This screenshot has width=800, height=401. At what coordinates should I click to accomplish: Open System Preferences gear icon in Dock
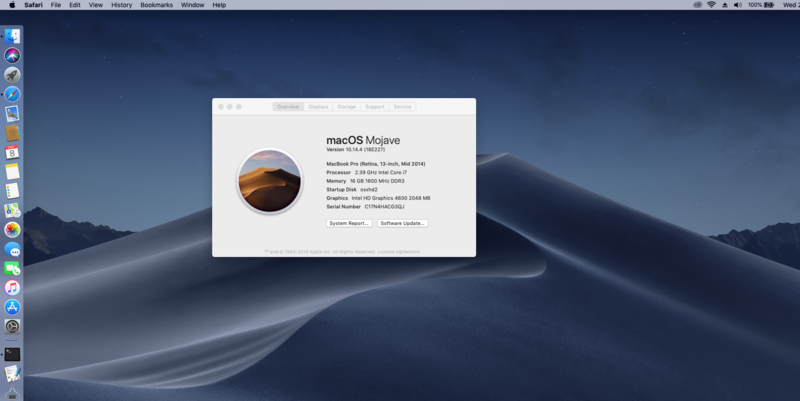coord(12,327)
